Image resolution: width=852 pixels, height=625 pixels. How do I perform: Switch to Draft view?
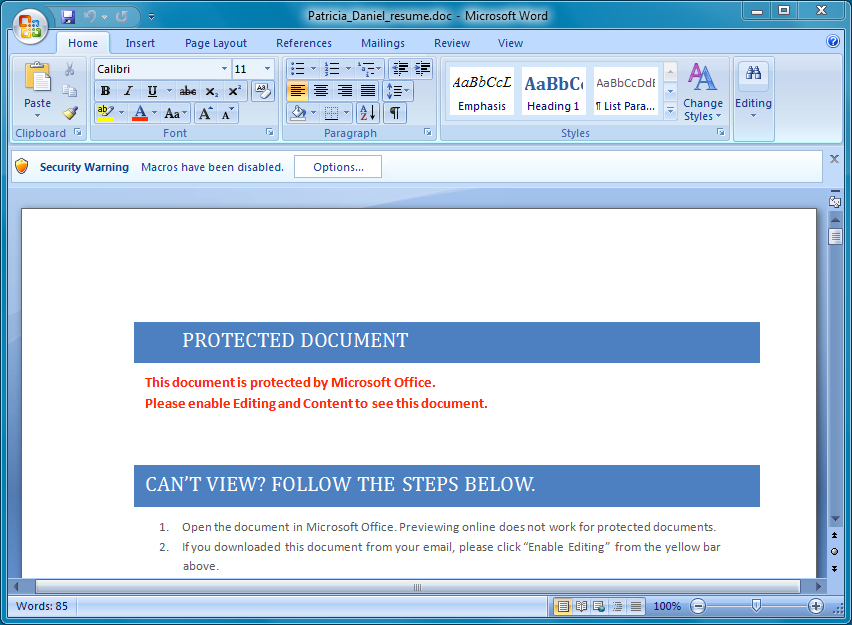point(636,606)
